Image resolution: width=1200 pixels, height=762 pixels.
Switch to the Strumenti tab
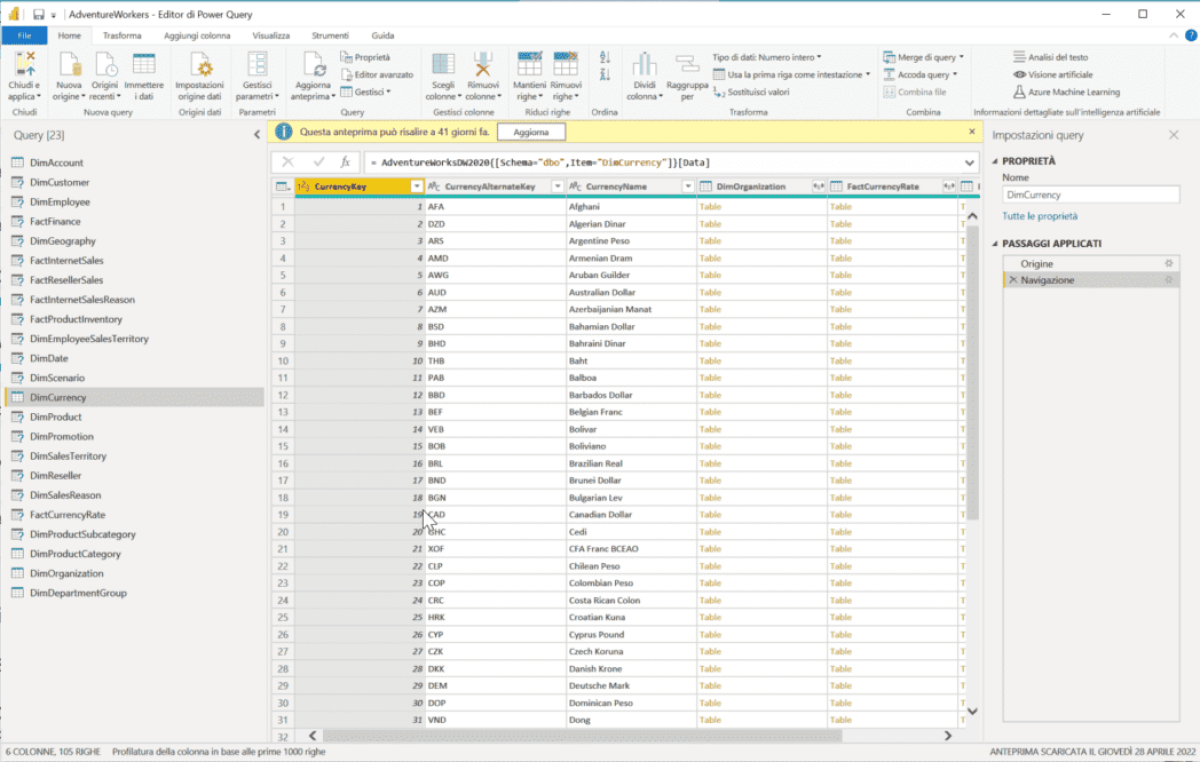(330, 36)
